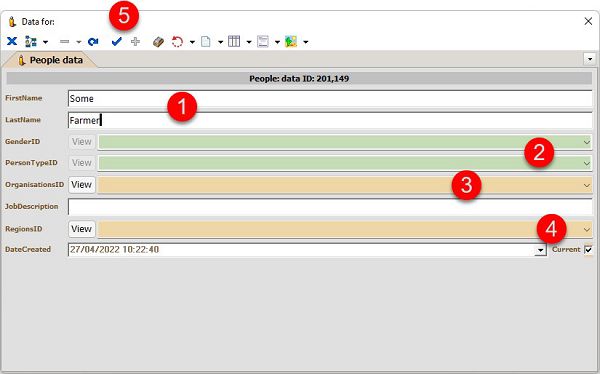Image resolution: width=600 pixels, height=374 pixels.
Task: Click the red dotted circular undo icon
Action: pos(177,41)
